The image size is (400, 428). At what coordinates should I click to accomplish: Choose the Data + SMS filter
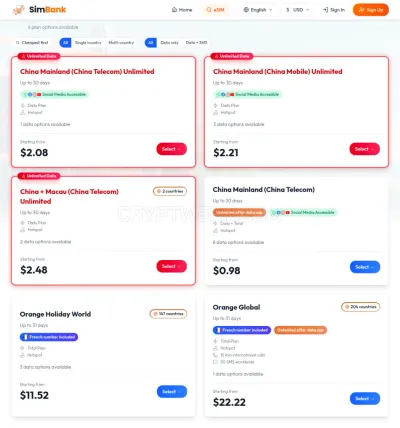tap(196, 42)
